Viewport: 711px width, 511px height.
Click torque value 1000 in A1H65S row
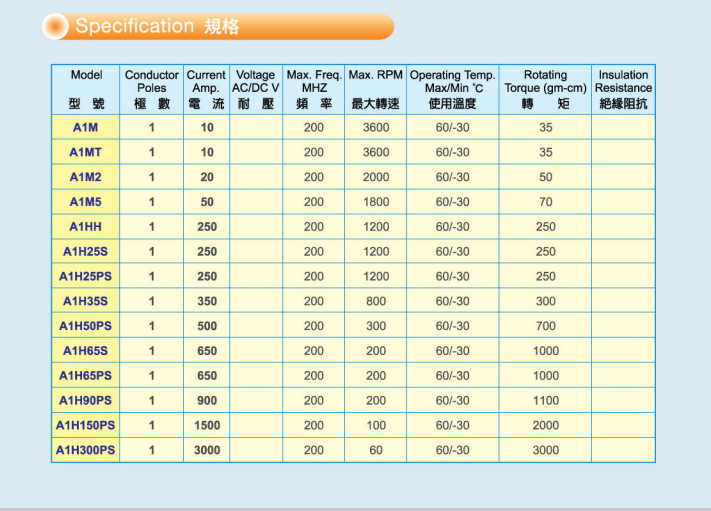pyautogui.click(x=546, y=351)
